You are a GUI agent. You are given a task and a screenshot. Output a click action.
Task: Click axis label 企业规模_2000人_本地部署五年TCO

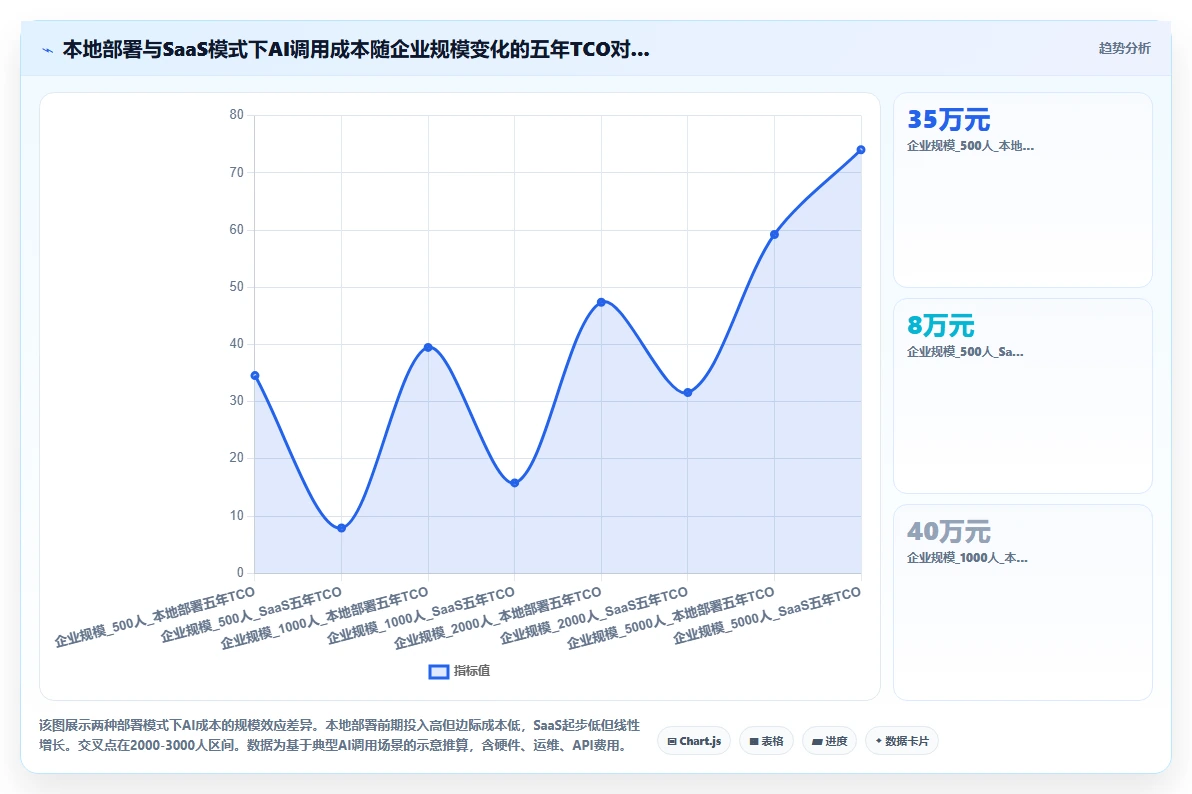498,618
